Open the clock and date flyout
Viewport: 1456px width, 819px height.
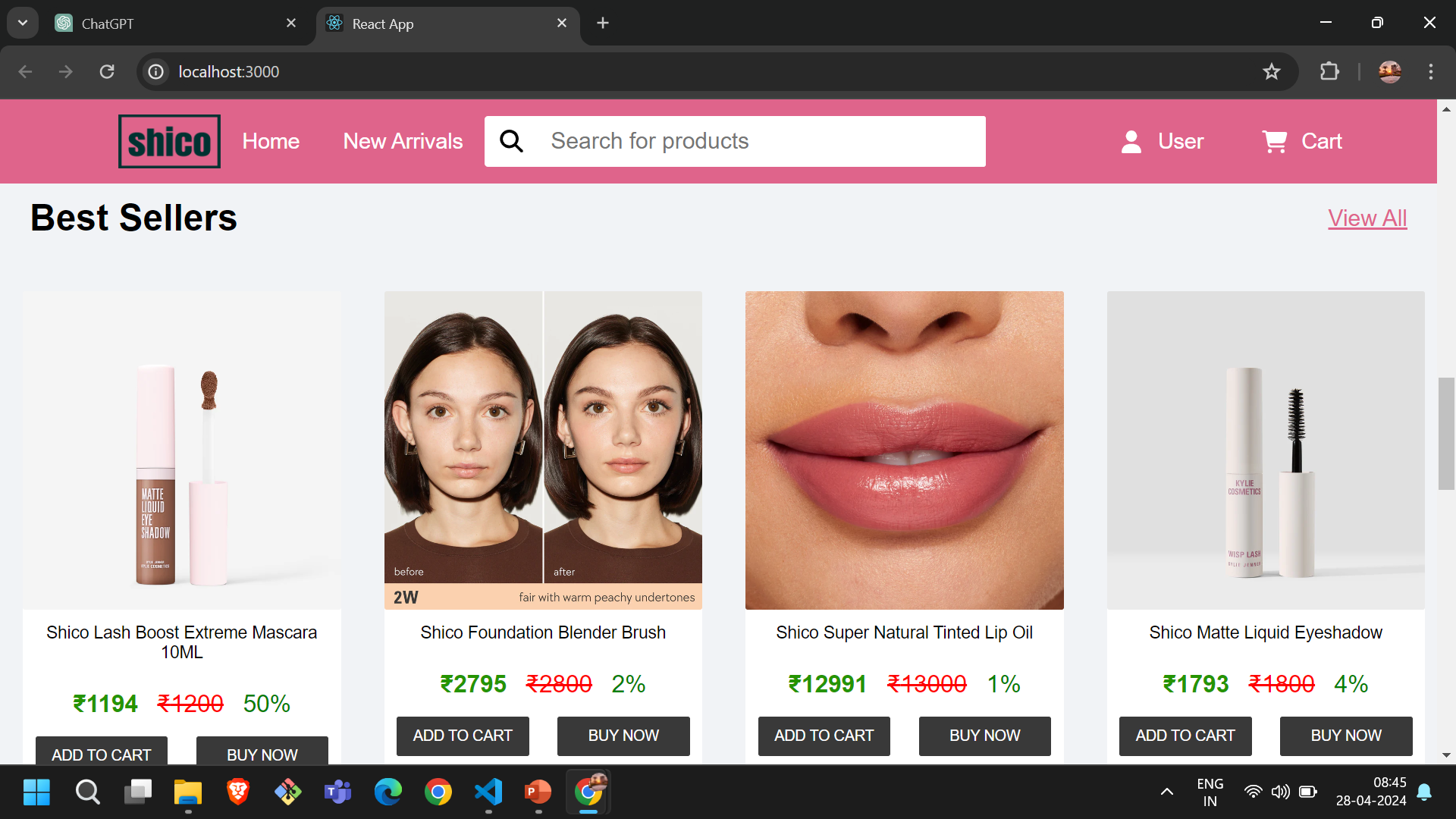(x=1371, y=792)
